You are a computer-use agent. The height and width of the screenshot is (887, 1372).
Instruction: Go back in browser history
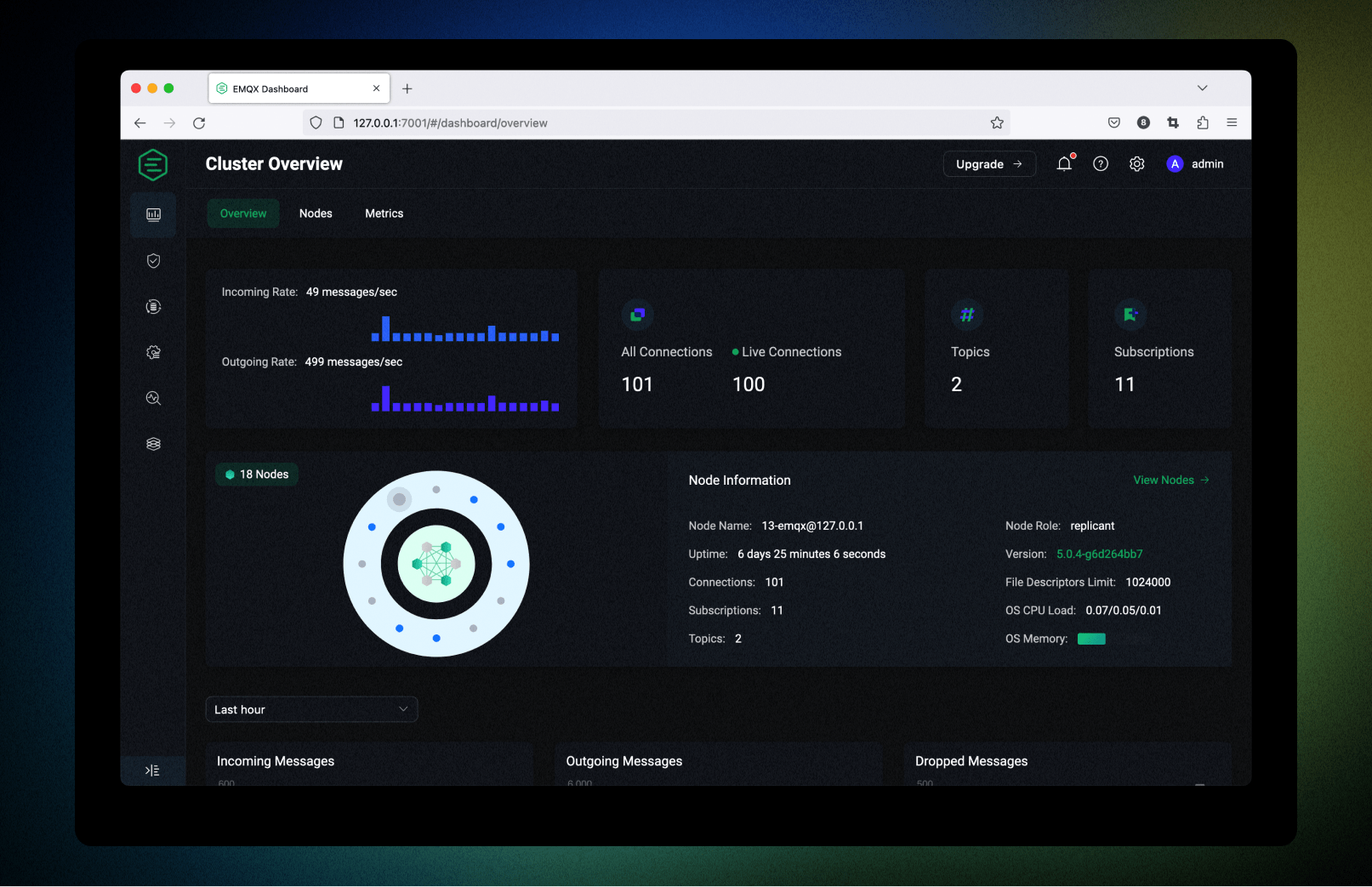click(x=140, y=122)
